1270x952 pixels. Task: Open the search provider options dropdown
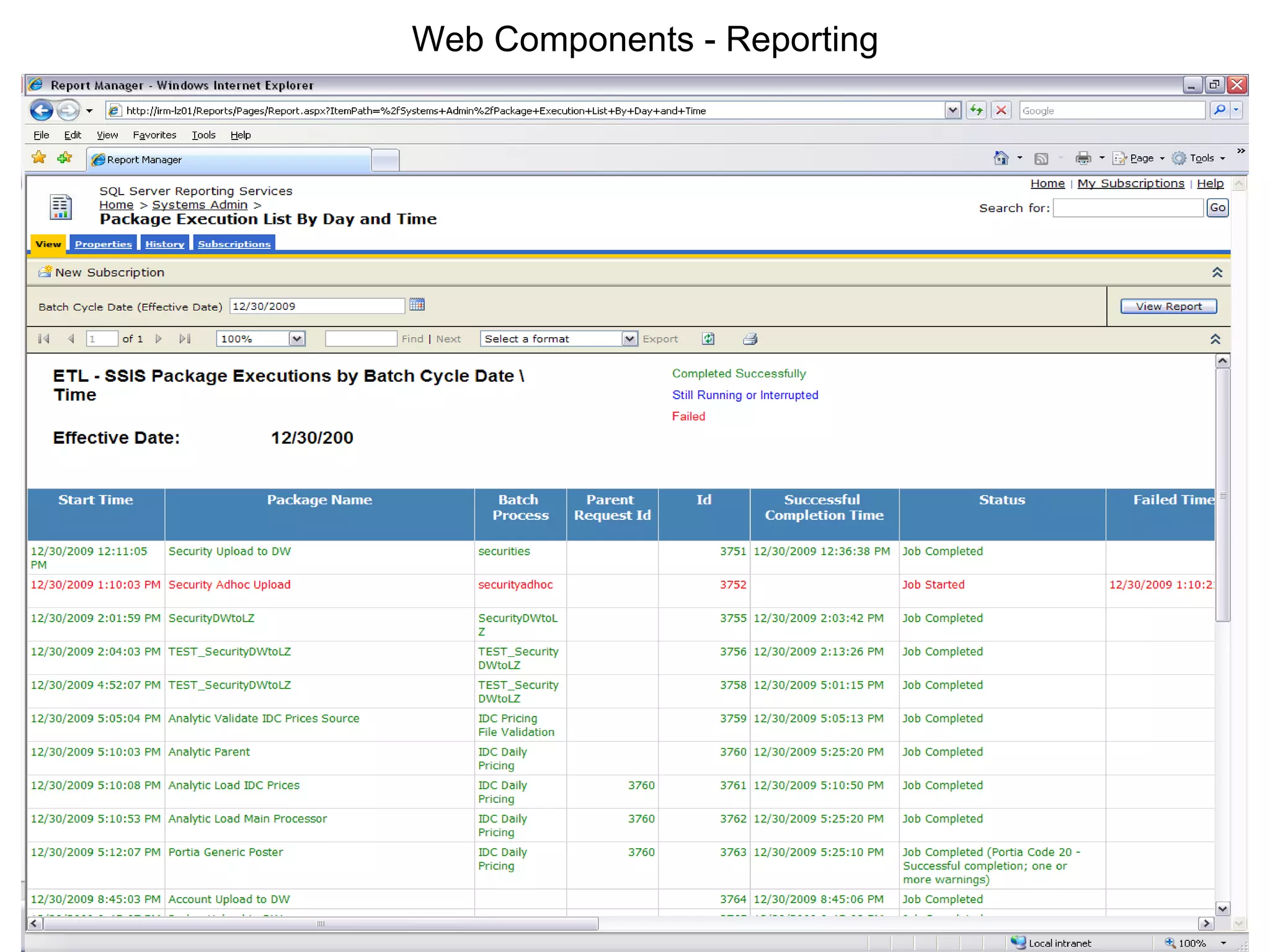tap(1236, 110)
